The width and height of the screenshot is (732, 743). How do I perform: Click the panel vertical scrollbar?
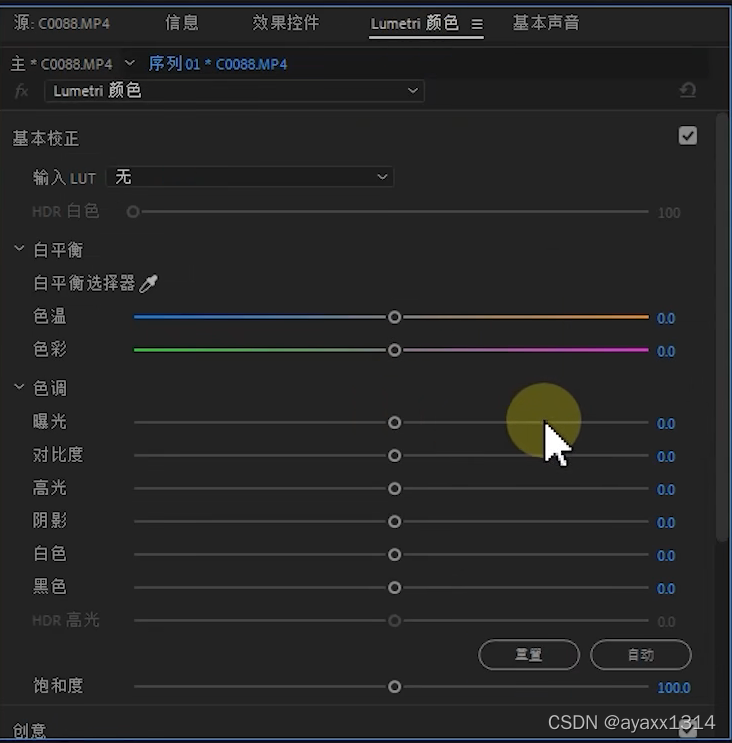[722, 327]
